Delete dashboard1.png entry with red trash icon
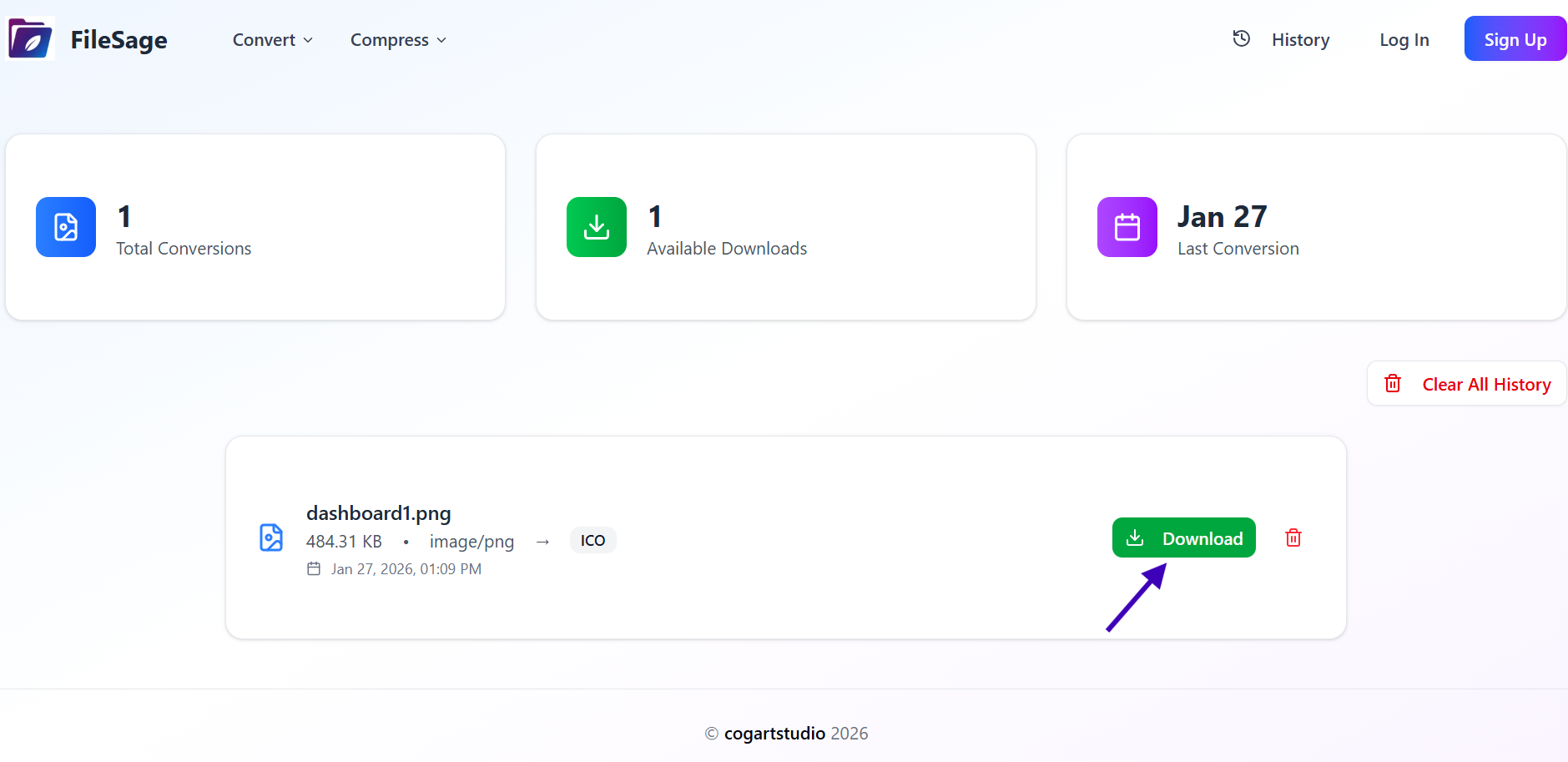 1293,537
